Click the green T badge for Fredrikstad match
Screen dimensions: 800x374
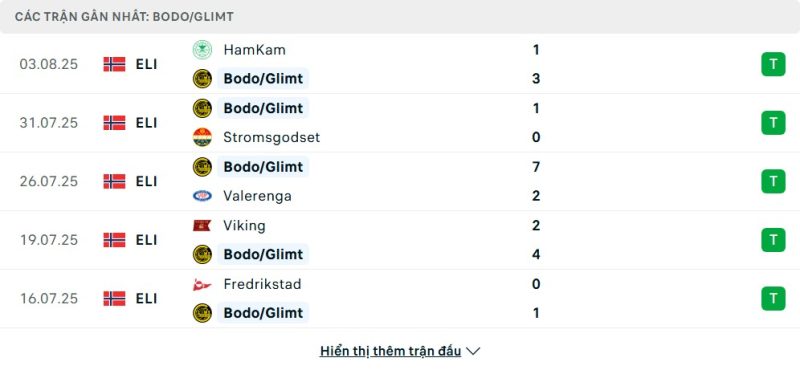[x=773, y=298]
